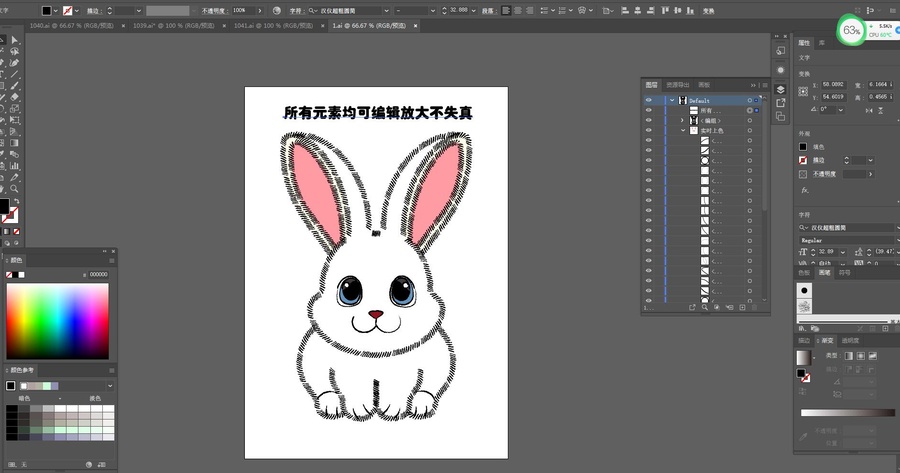Open the stroke color dropdown in control bar
The image size is (900, 473).
coord(77,11)
